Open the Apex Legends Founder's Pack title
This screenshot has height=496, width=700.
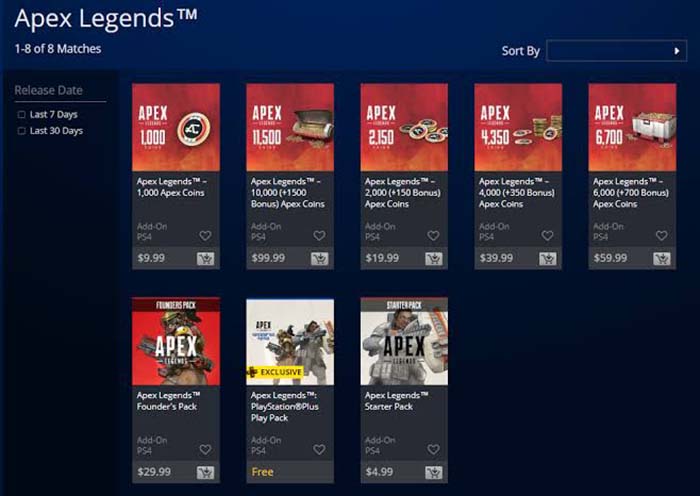tap(168, 401)
